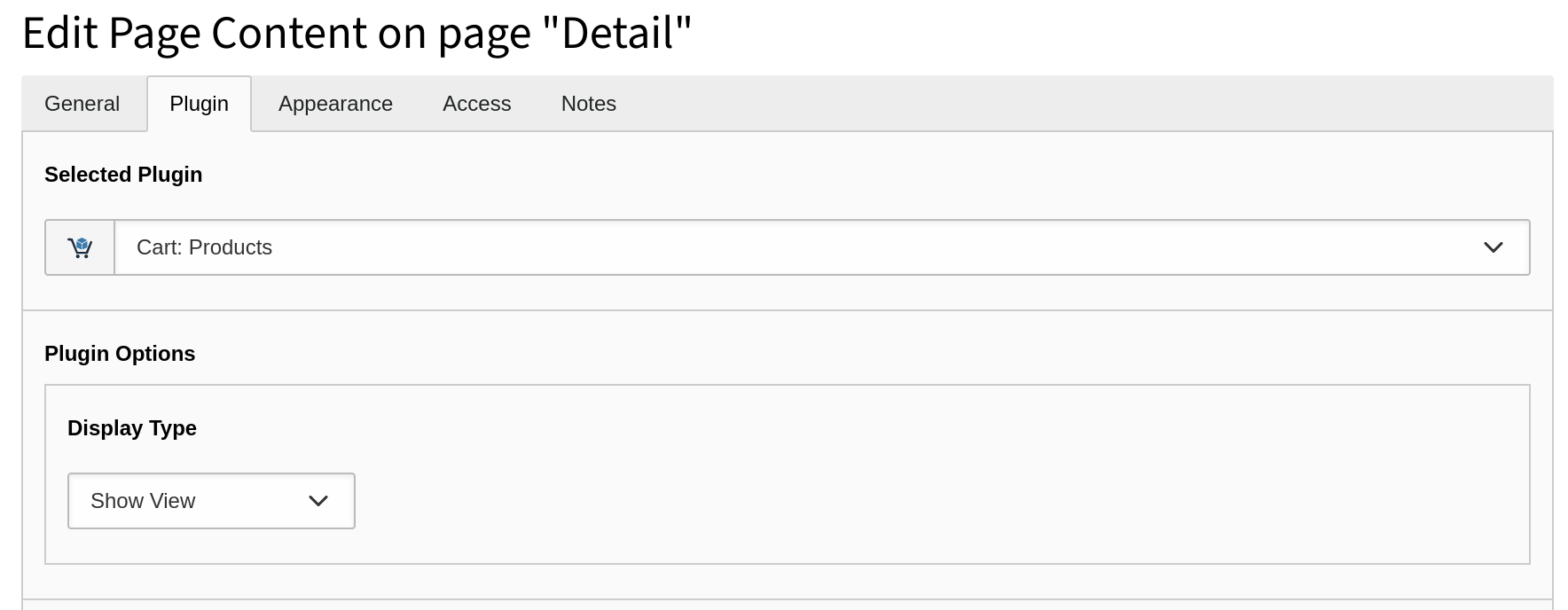Click the 'Show View' text in the dropdown
Viewport: 1568px width, 610px height.
(x=143, y=501)
